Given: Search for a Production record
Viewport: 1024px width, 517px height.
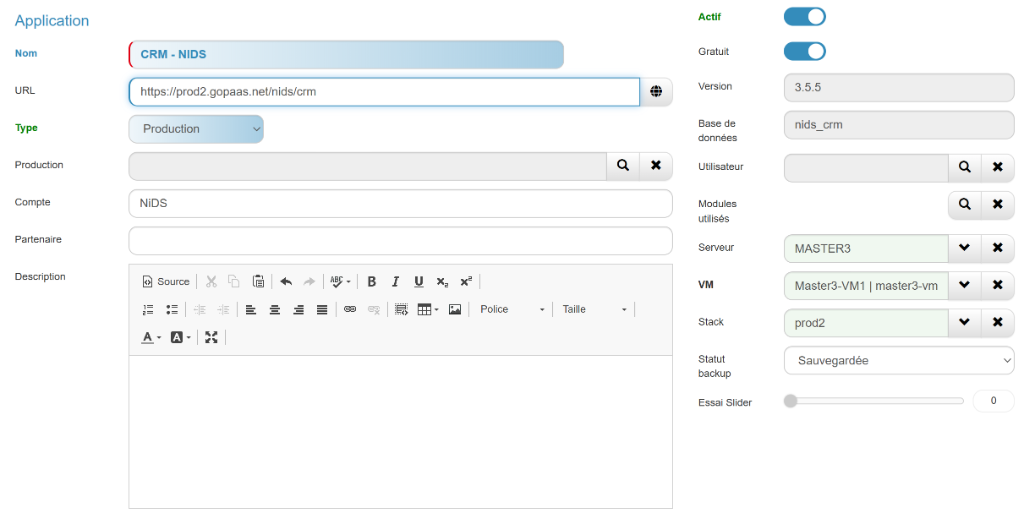Looking at the screenshot, I should (x=623, y=166).
